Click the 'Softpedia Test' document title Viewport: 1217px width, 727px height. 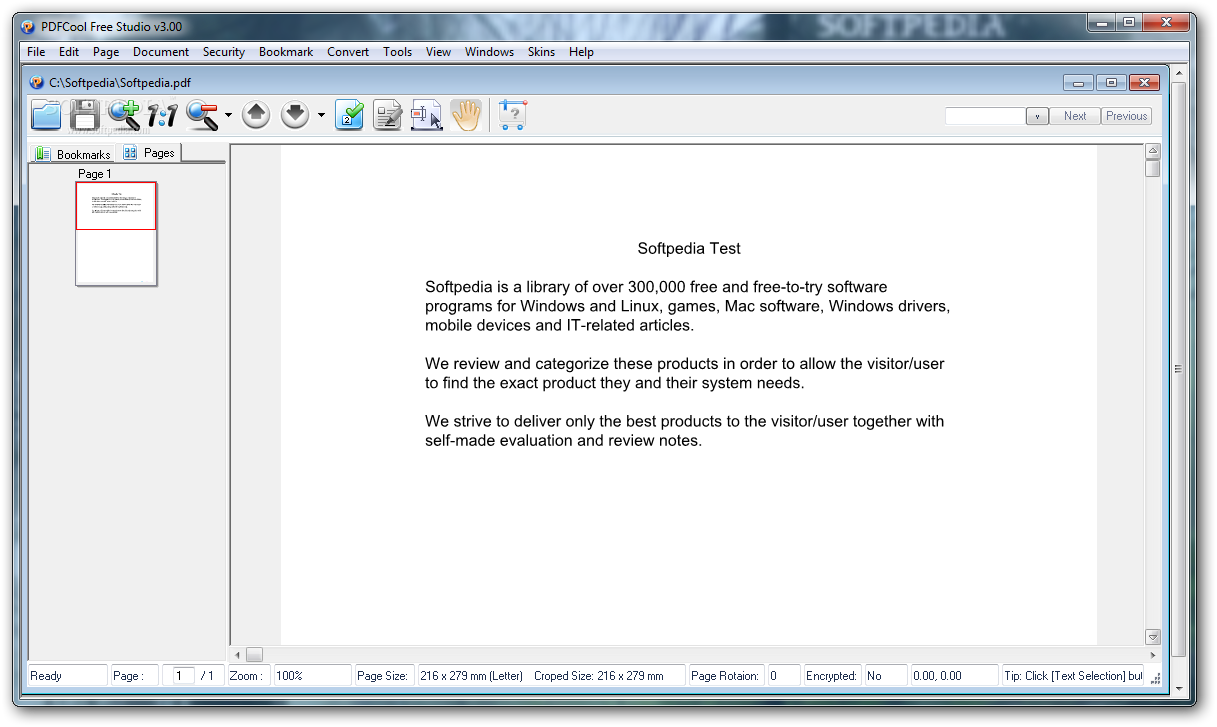point(689,248)
